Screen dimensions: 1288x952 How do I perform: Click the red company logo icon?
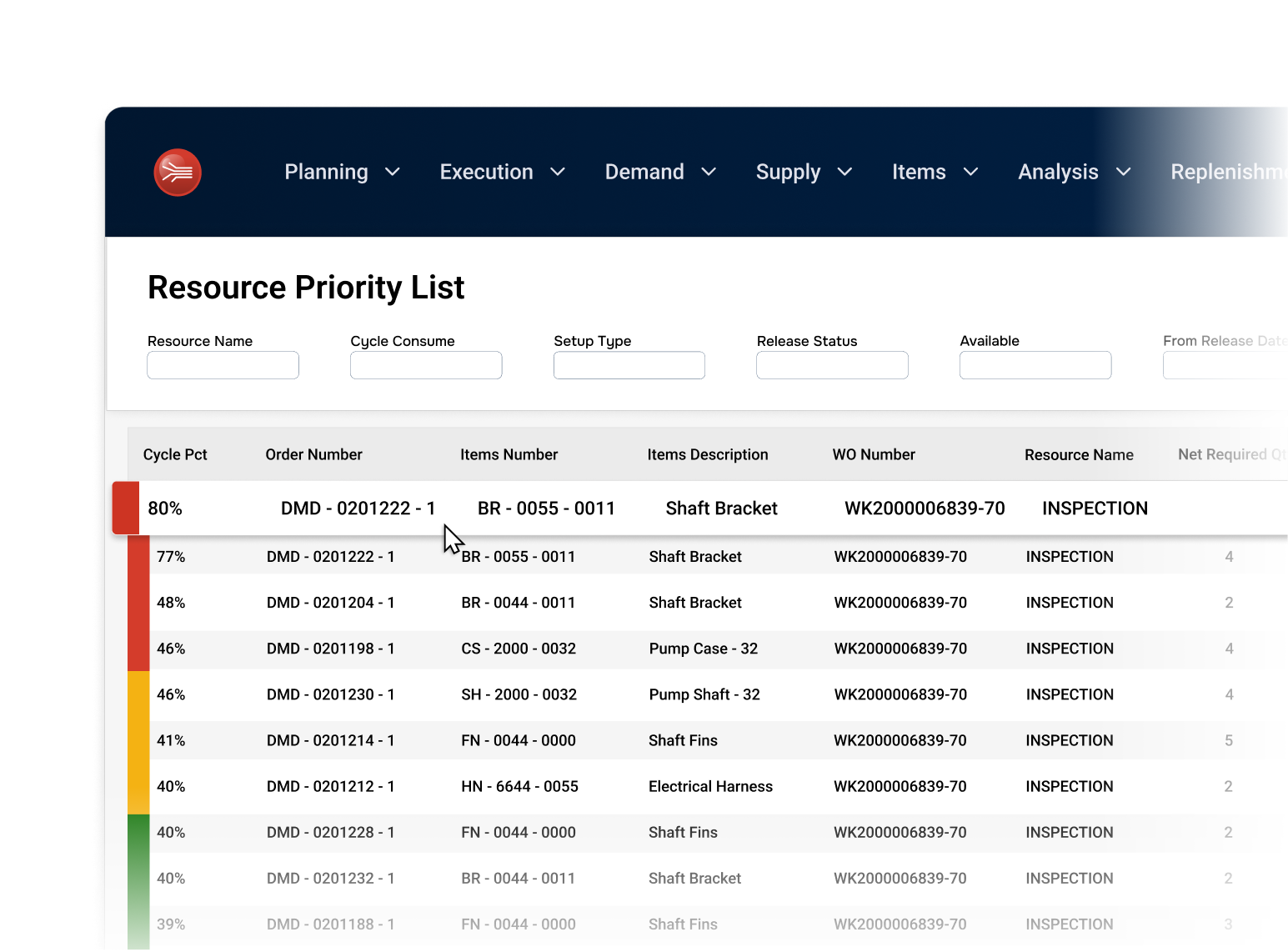click(178, 173)
